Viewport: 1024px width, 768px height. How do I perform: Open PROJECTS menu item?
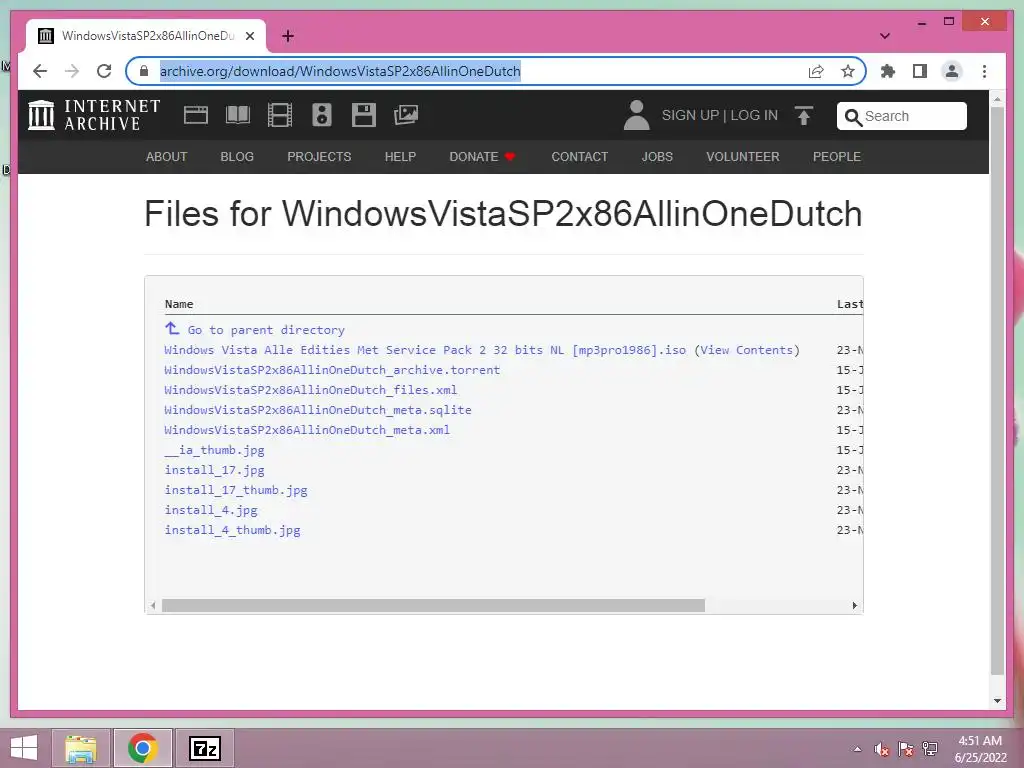319,157
